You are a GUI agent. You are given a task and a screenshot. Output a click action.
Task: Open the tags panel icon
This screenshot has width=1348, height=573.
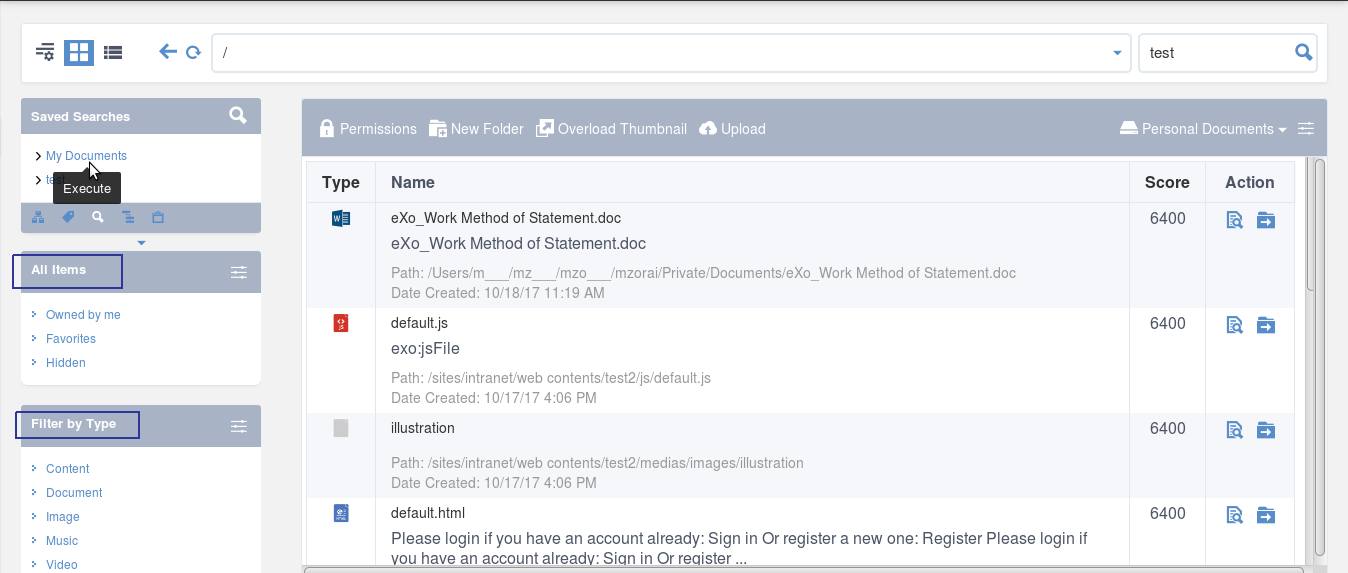[68, 217]
